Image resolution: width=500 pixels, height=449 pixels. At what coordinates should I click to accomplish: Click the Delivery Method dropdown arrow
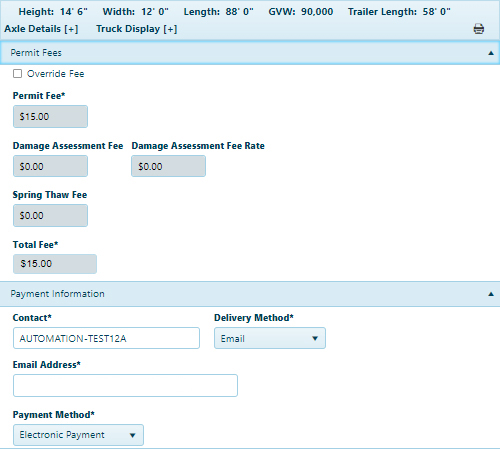pyautogui.click(x=315, y=339)
